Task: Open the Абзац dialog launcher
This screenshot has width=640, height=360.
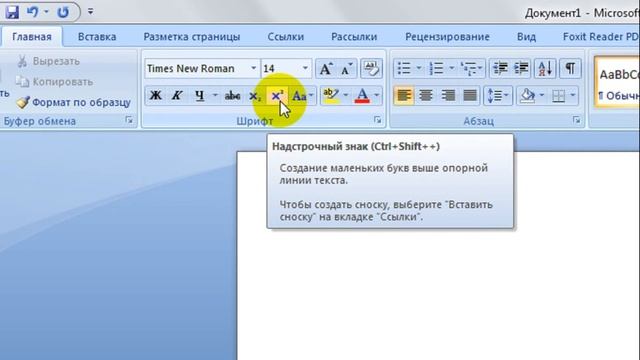Action: point(576,120)
